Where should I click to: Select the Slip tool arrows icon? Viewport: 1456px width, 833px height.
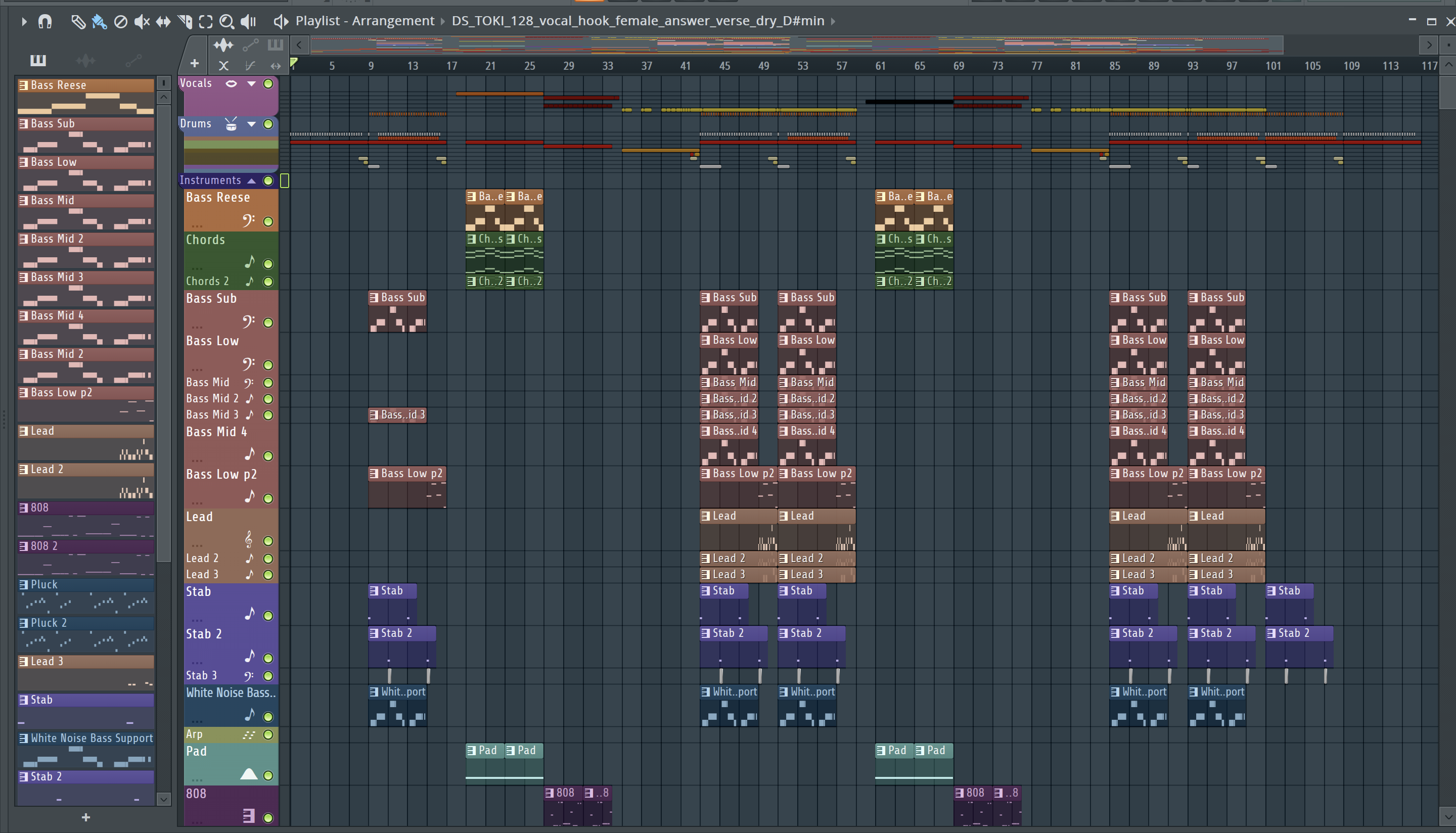[x=163, y=22]
